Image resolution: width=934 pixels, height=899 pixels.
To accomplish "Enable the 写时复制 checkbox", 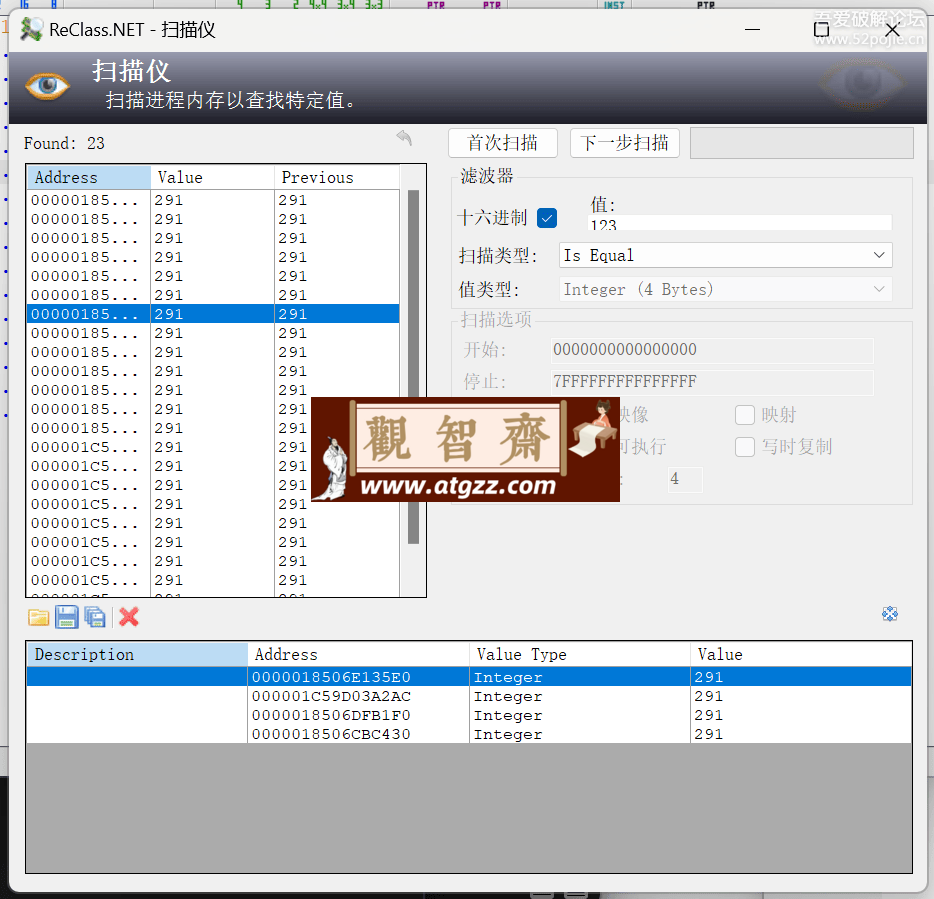I will 745,447.
